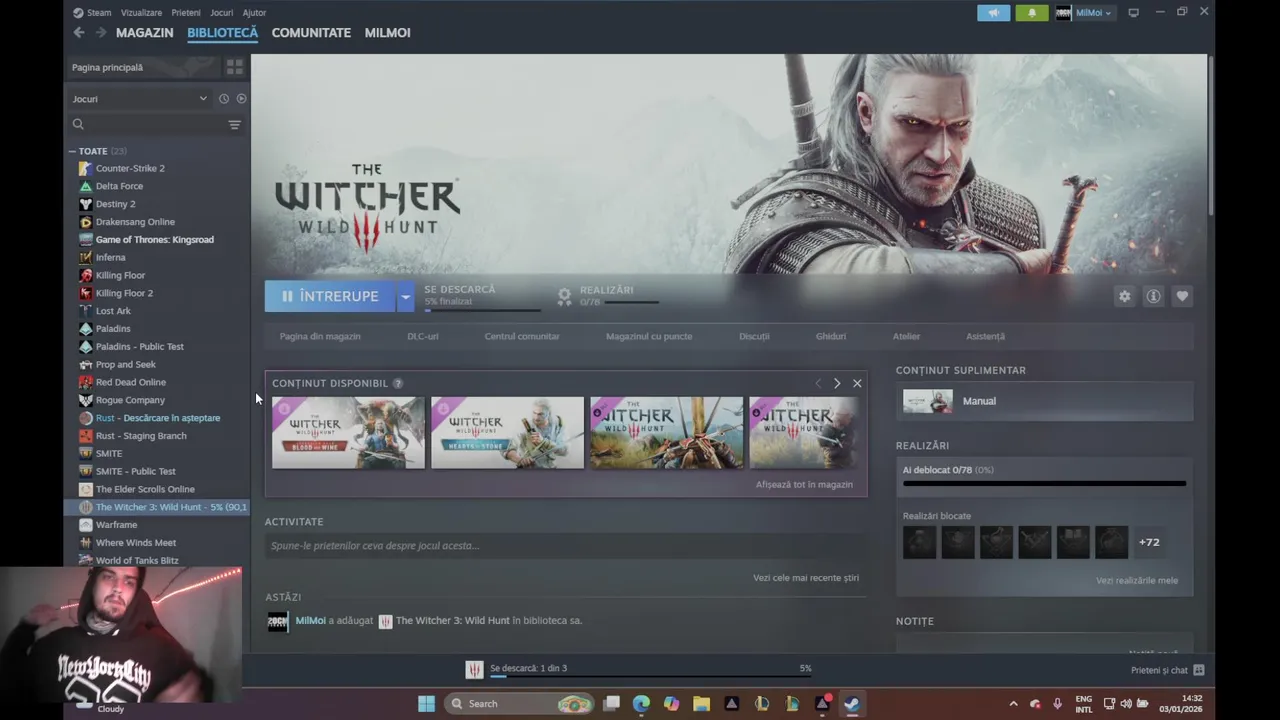The image size is (1280, 720).
Task: Open Centrul comunitar link
Action: [522, 336]
